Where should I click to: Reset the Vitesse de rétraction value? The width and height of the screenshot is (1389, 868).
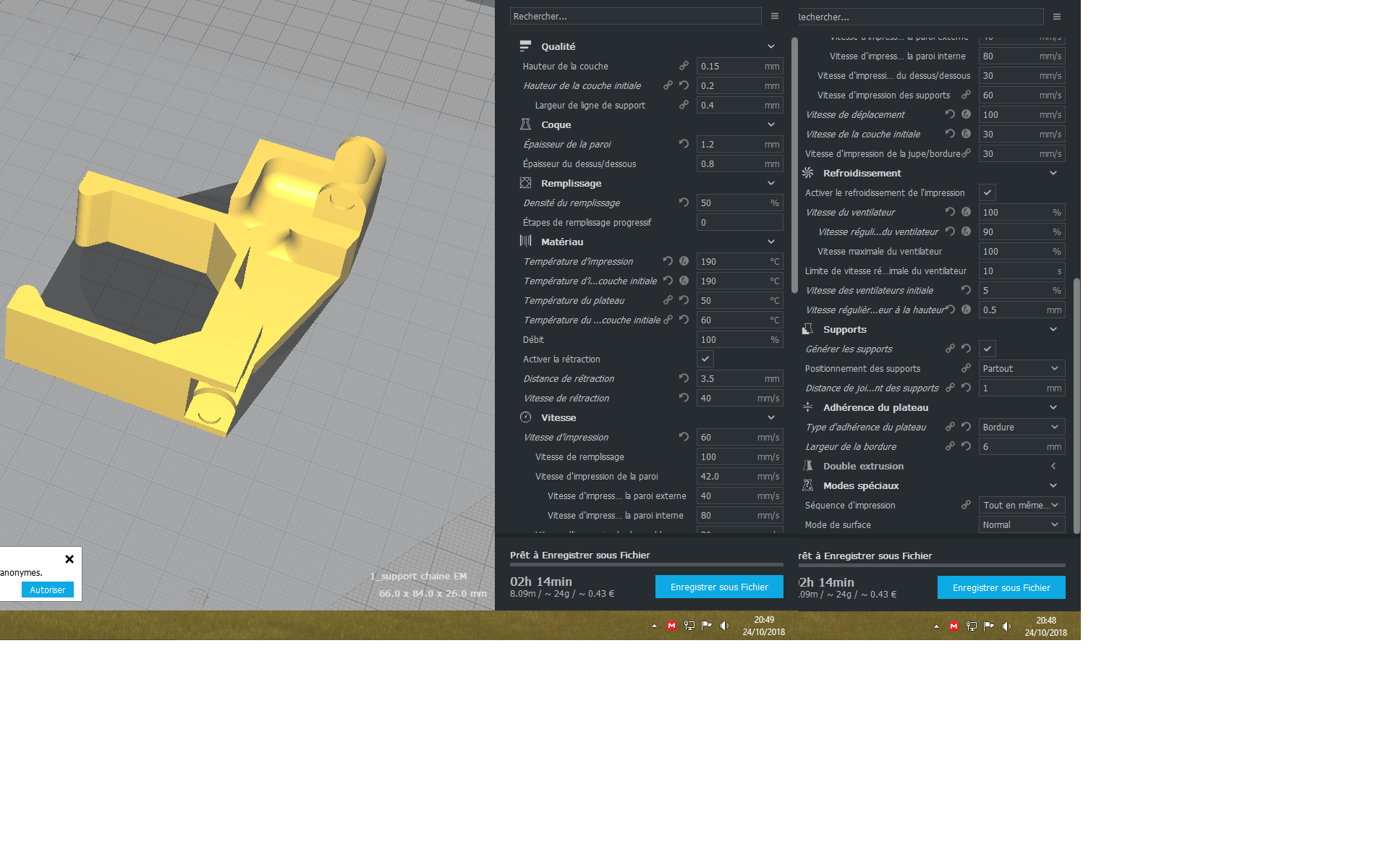pos(684,398)
